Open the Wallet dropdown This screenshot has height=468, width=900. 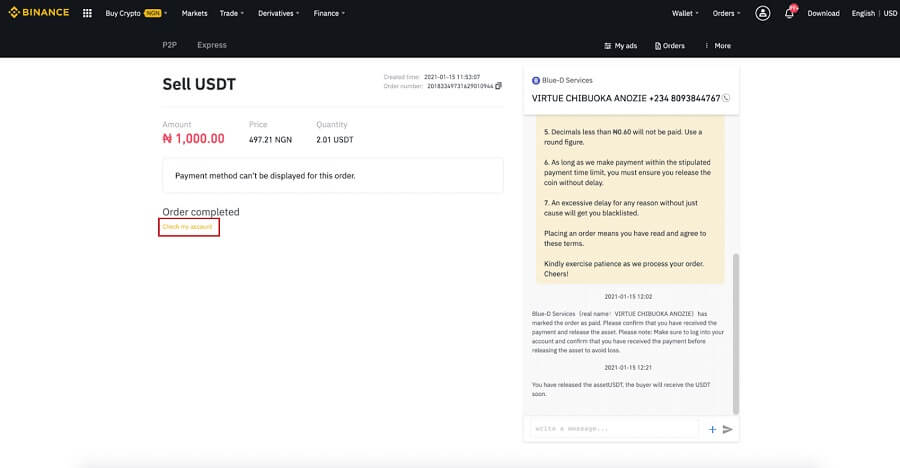(x=685, y=13)
